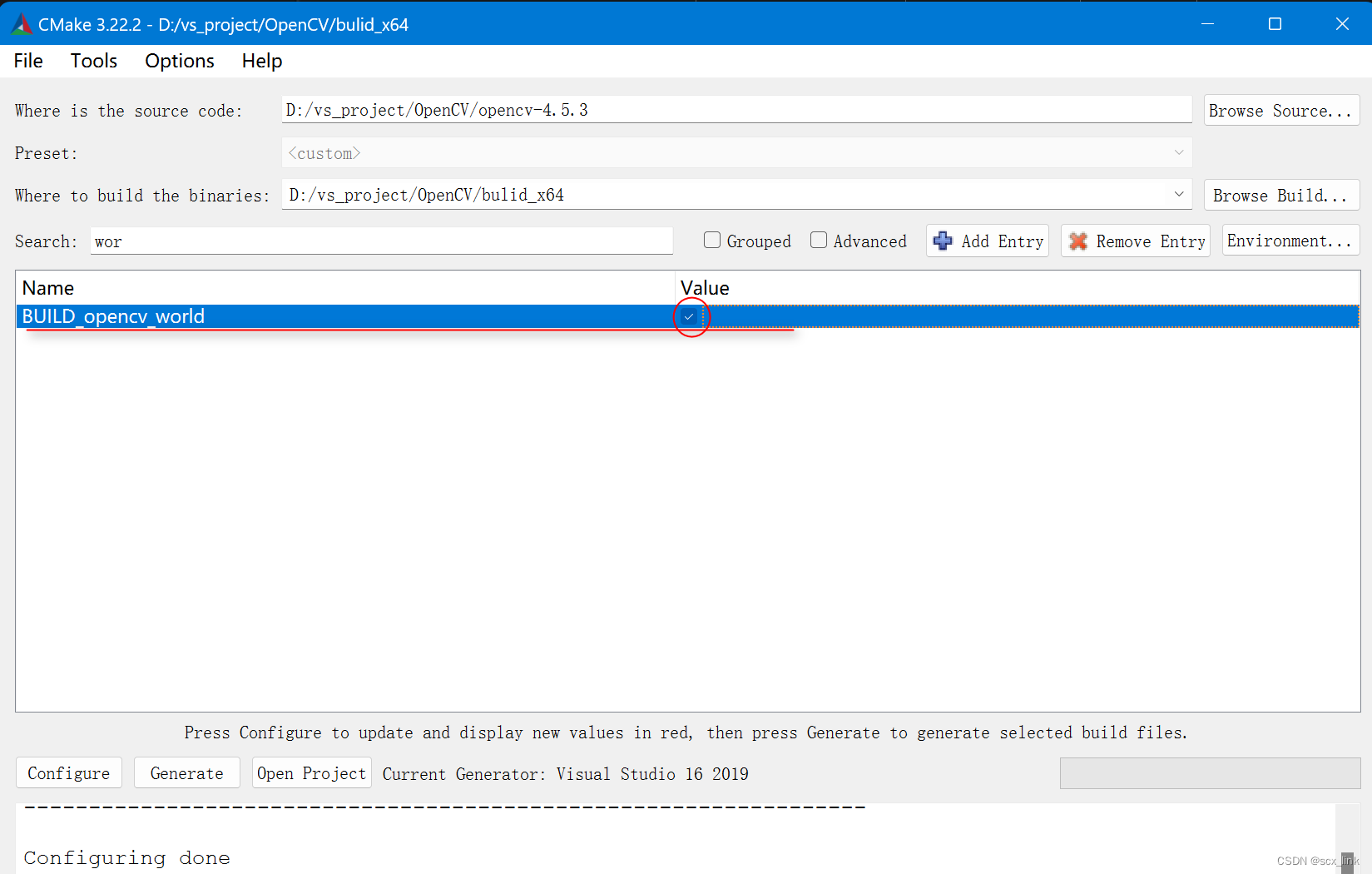Click Current Generator Visual Studio 16 2019 label
This screenshot has width=1372, height=874.
[566, 774]
